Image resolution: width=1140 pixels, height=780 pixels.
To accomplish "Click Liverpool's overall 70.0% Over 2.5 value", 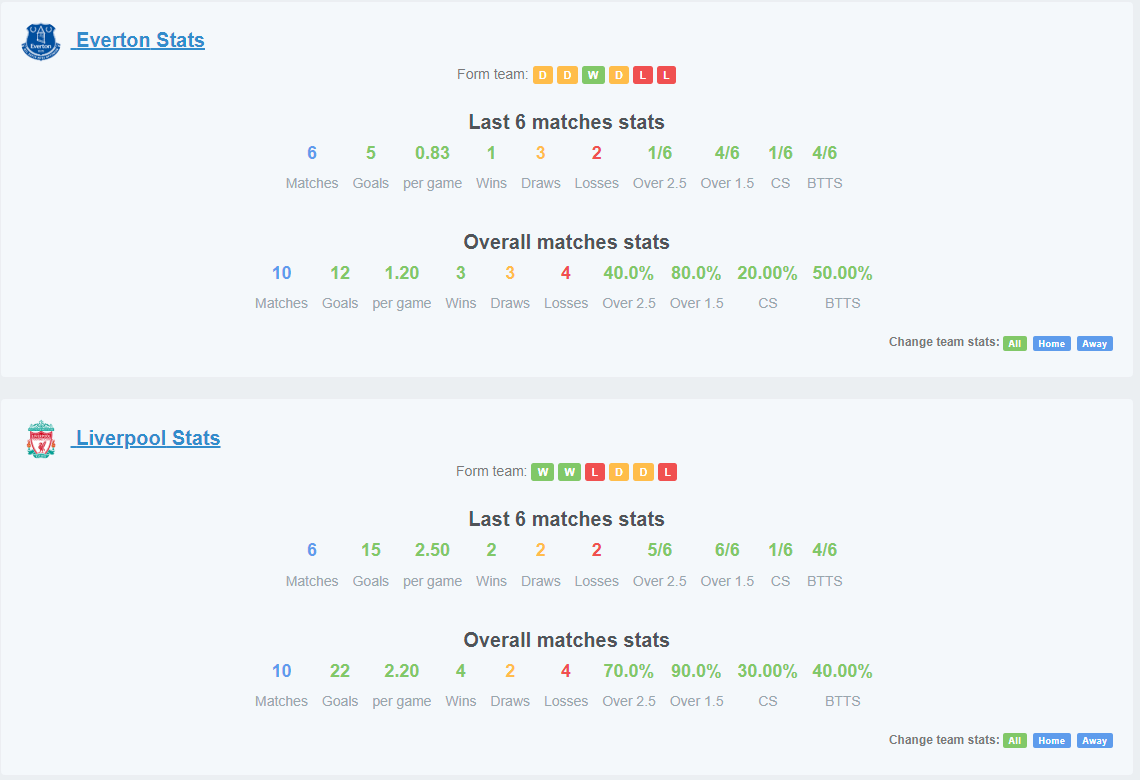I will click(x=628, y=671).
